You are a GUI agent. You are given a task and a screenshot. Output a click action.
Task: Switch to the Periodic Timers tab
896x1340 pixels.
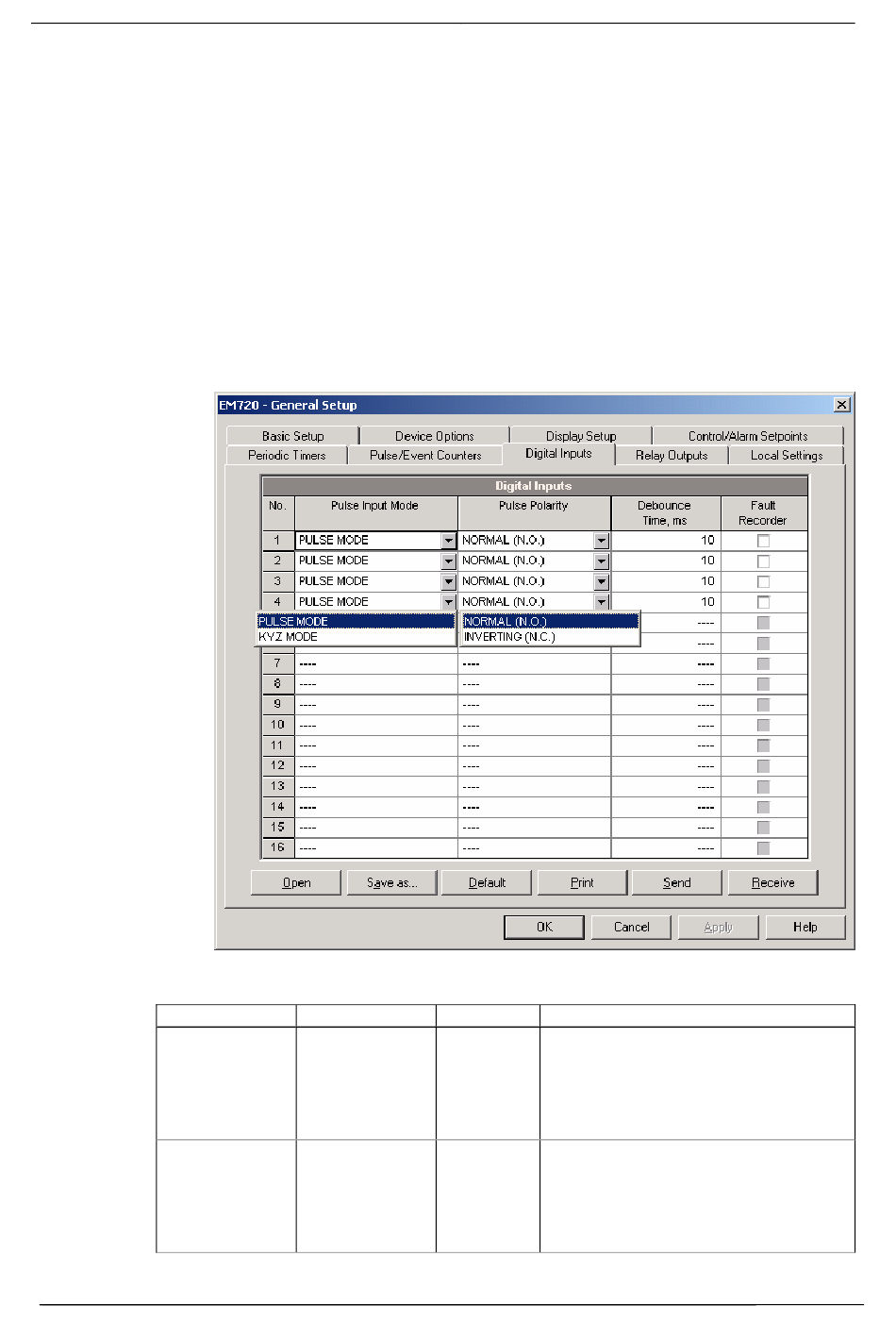pos(287,455)
